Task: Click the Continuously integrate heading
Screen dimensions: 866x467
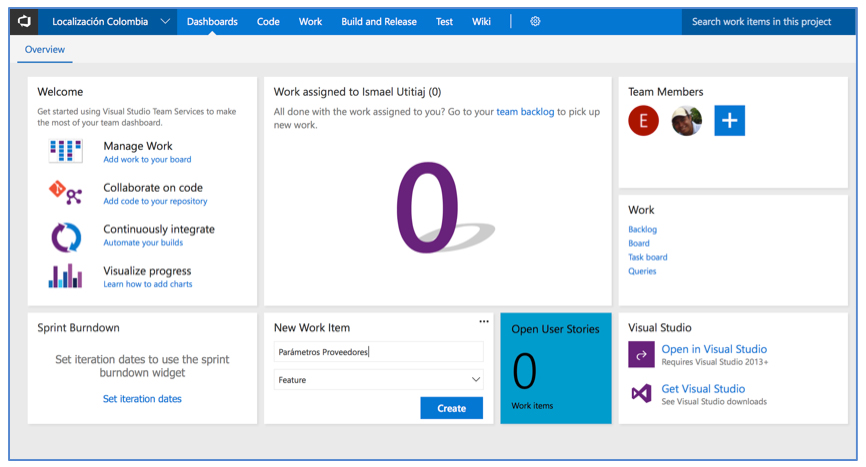Action: [x=159, y=229]
